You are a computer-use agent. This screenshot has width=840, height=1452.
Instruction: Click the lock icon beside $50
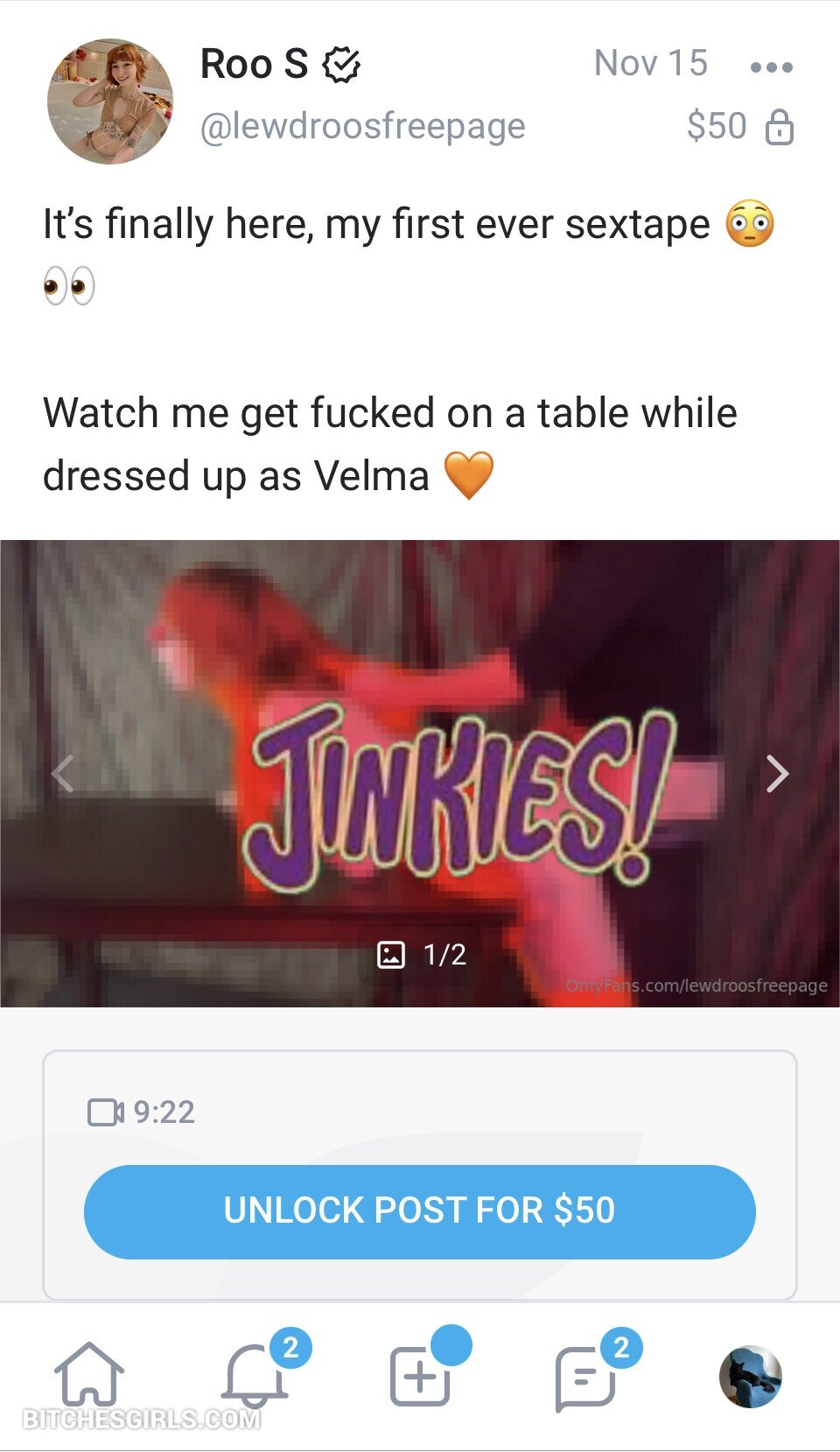(x=779, y=128)
